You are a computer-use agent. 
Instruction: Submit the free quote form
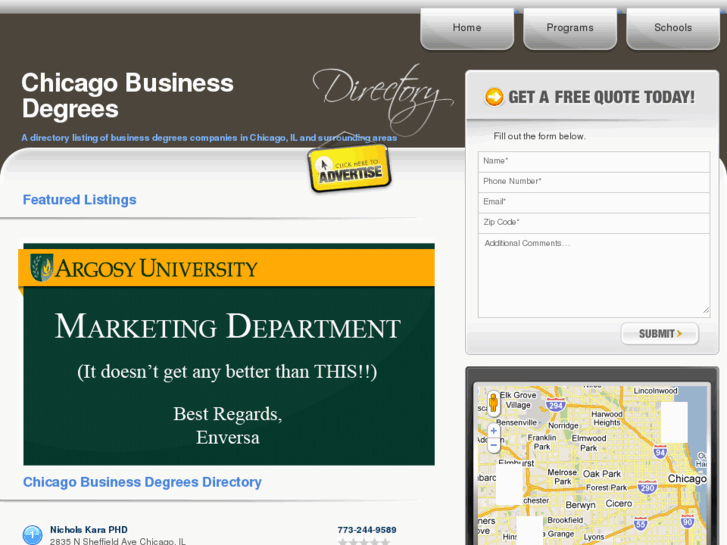pyautogui.click(x=660, y=333)
